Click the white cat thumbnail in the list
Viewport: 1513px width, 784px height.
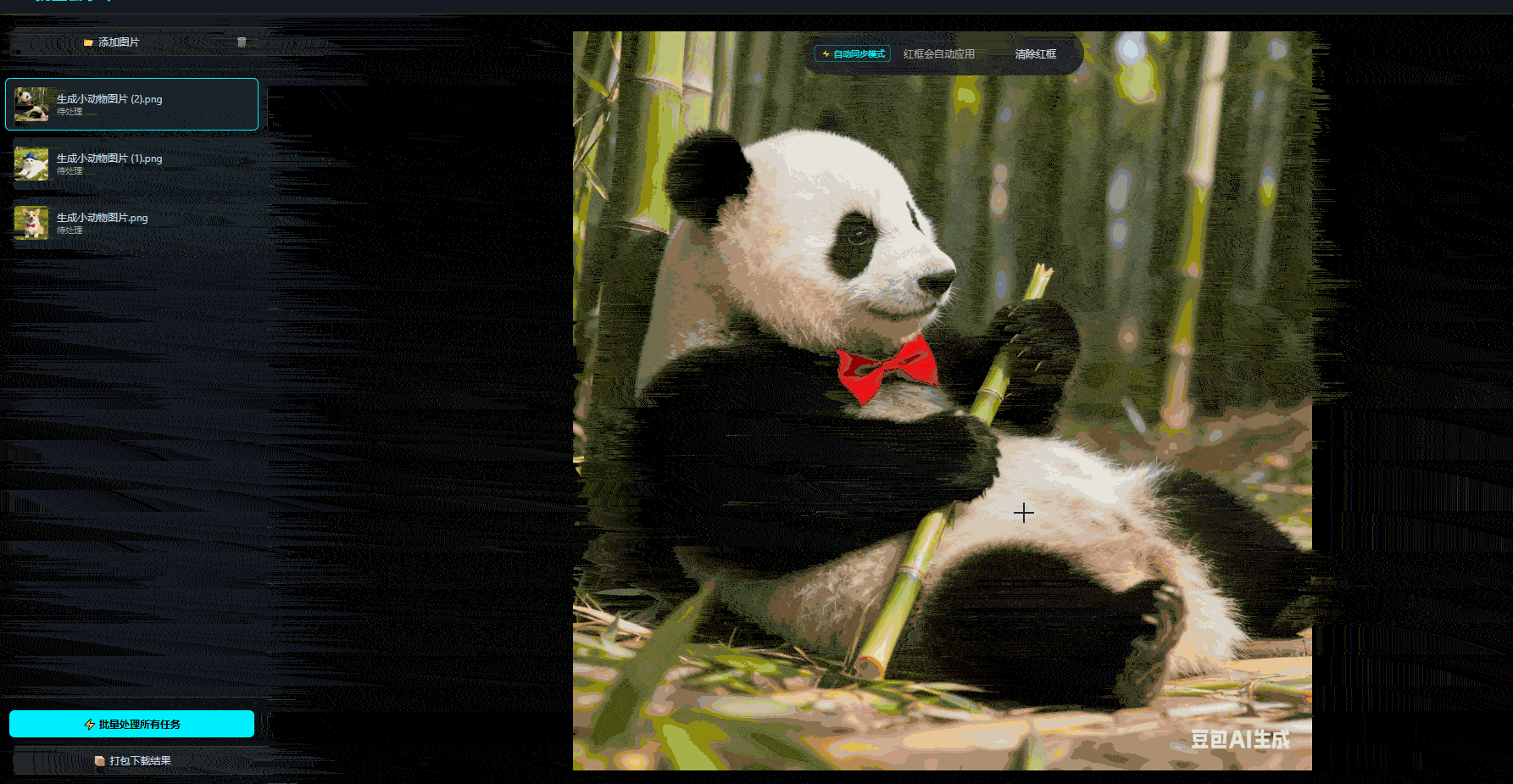[31, 164]
